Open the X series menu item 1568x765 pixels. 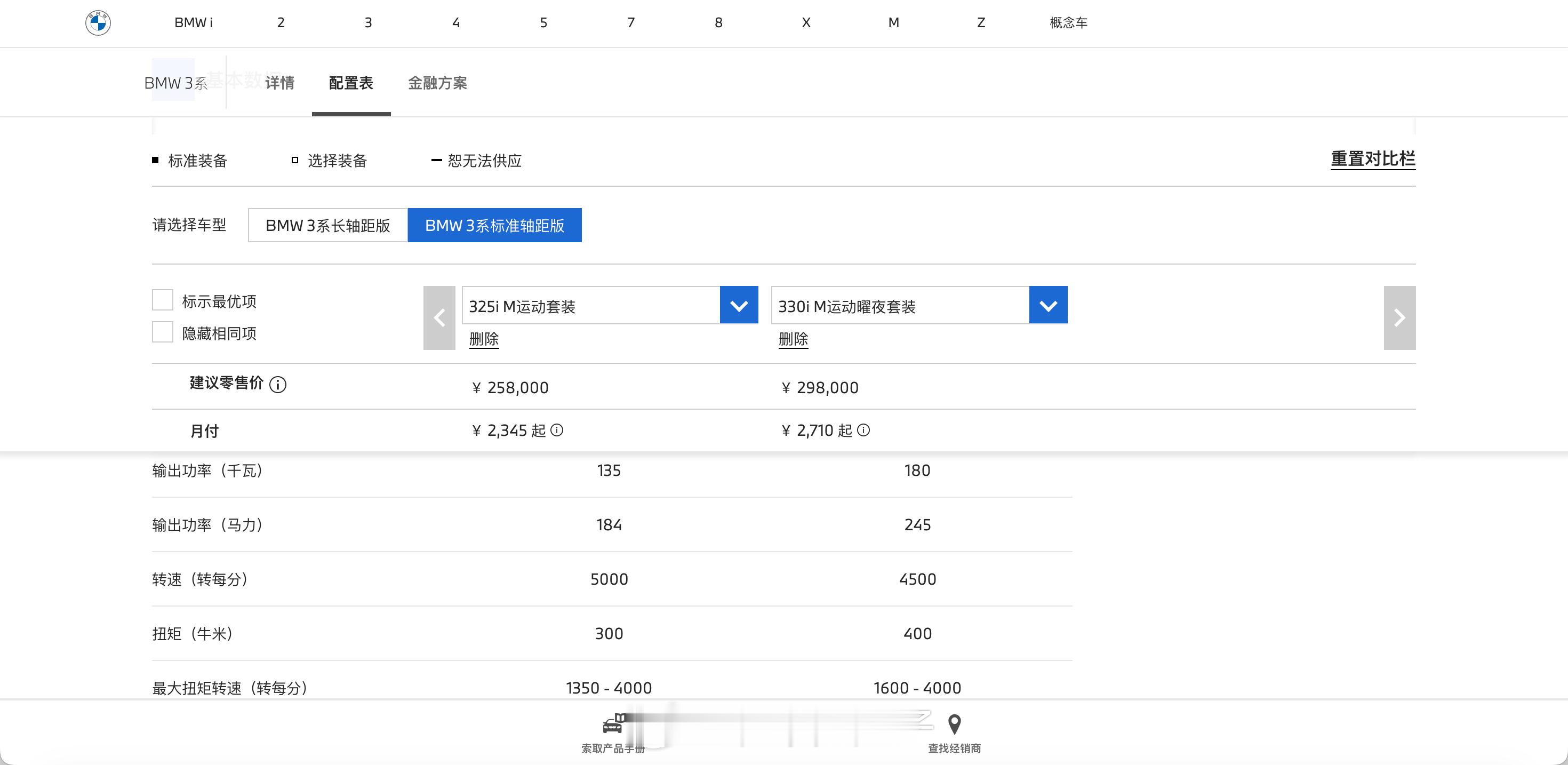point(806,23)
